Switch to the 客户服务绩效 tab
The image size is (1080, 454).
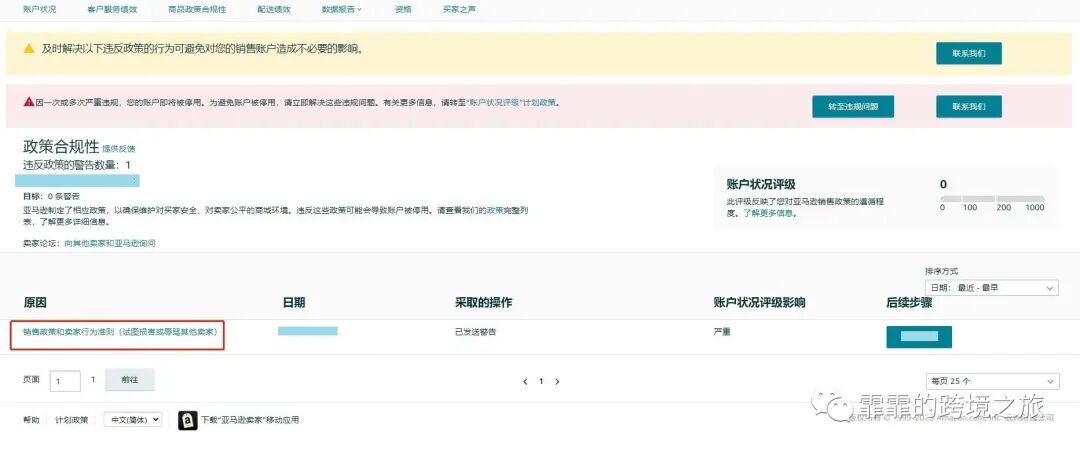112,10
